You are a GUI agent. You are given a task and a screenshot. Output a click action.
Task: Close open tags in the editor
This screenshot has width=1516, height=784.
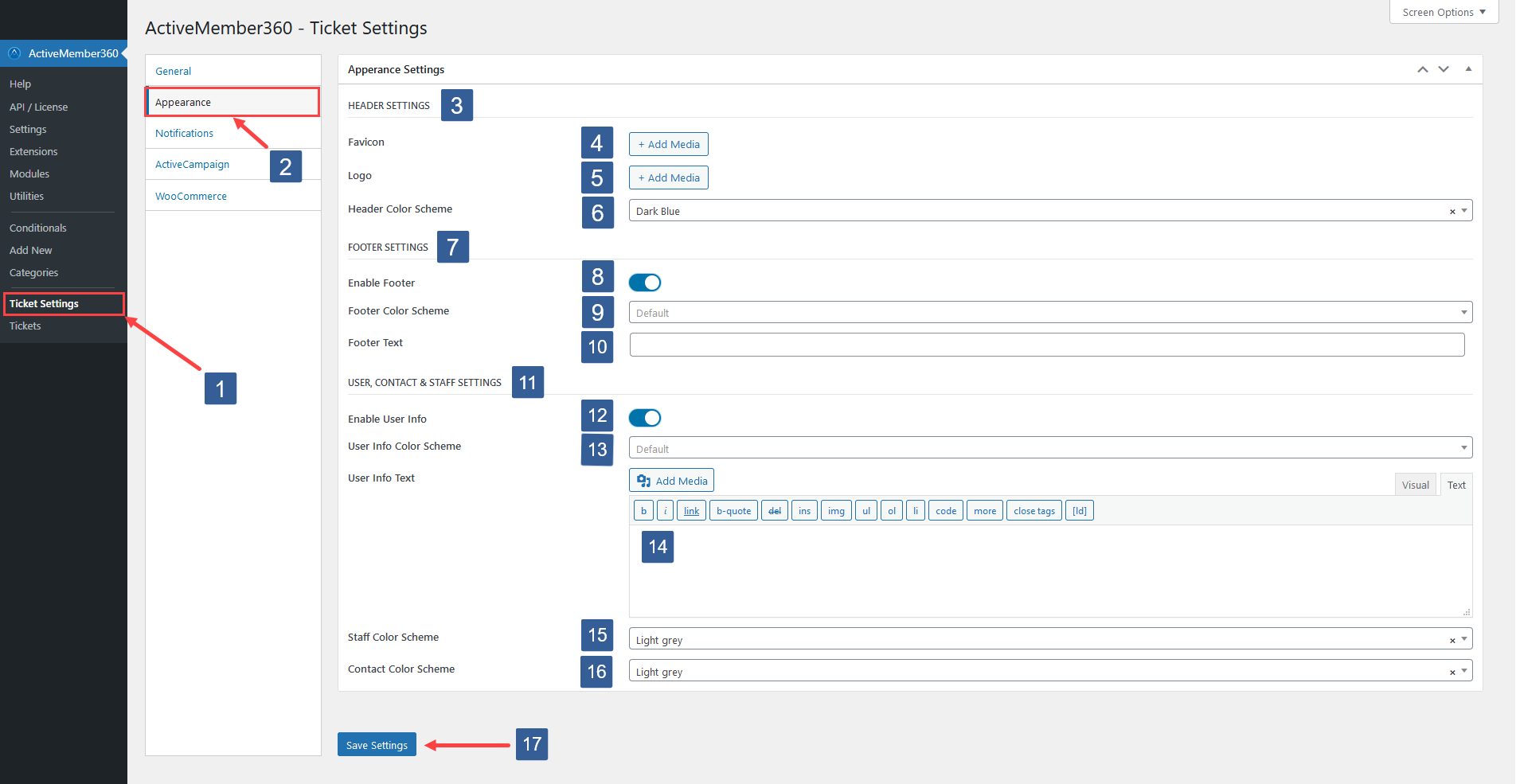click(1033, 510)
